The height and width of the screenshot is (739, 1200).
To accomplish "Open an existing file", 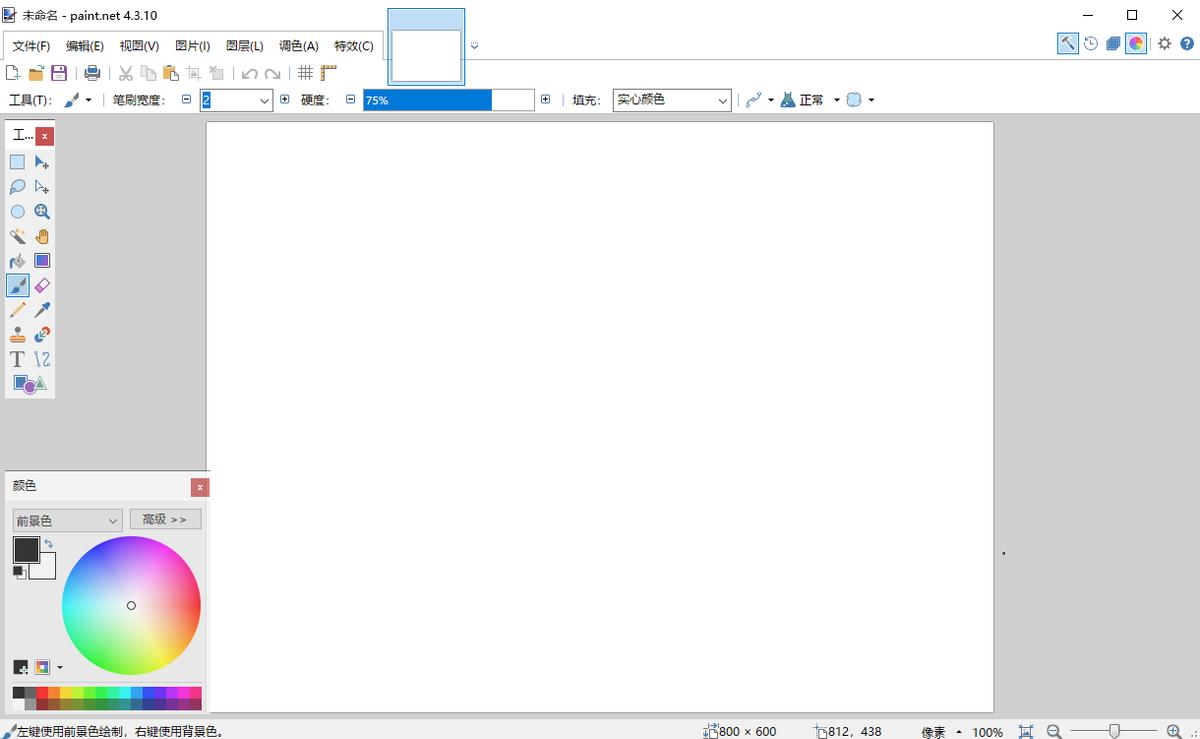I will tap(36, 73).
